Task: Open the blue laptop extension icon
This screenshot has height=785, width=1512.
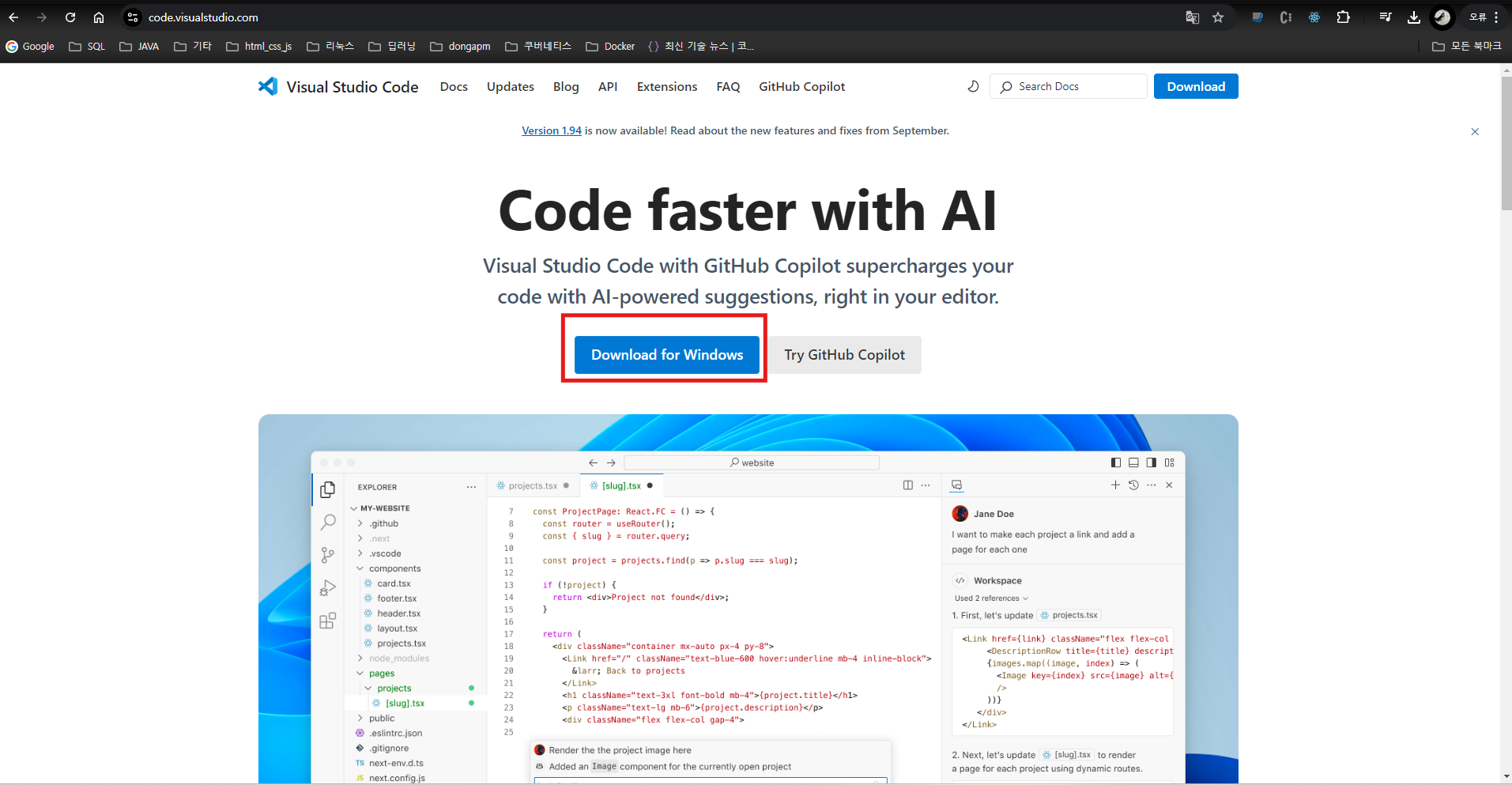Action: [1257, 17]
